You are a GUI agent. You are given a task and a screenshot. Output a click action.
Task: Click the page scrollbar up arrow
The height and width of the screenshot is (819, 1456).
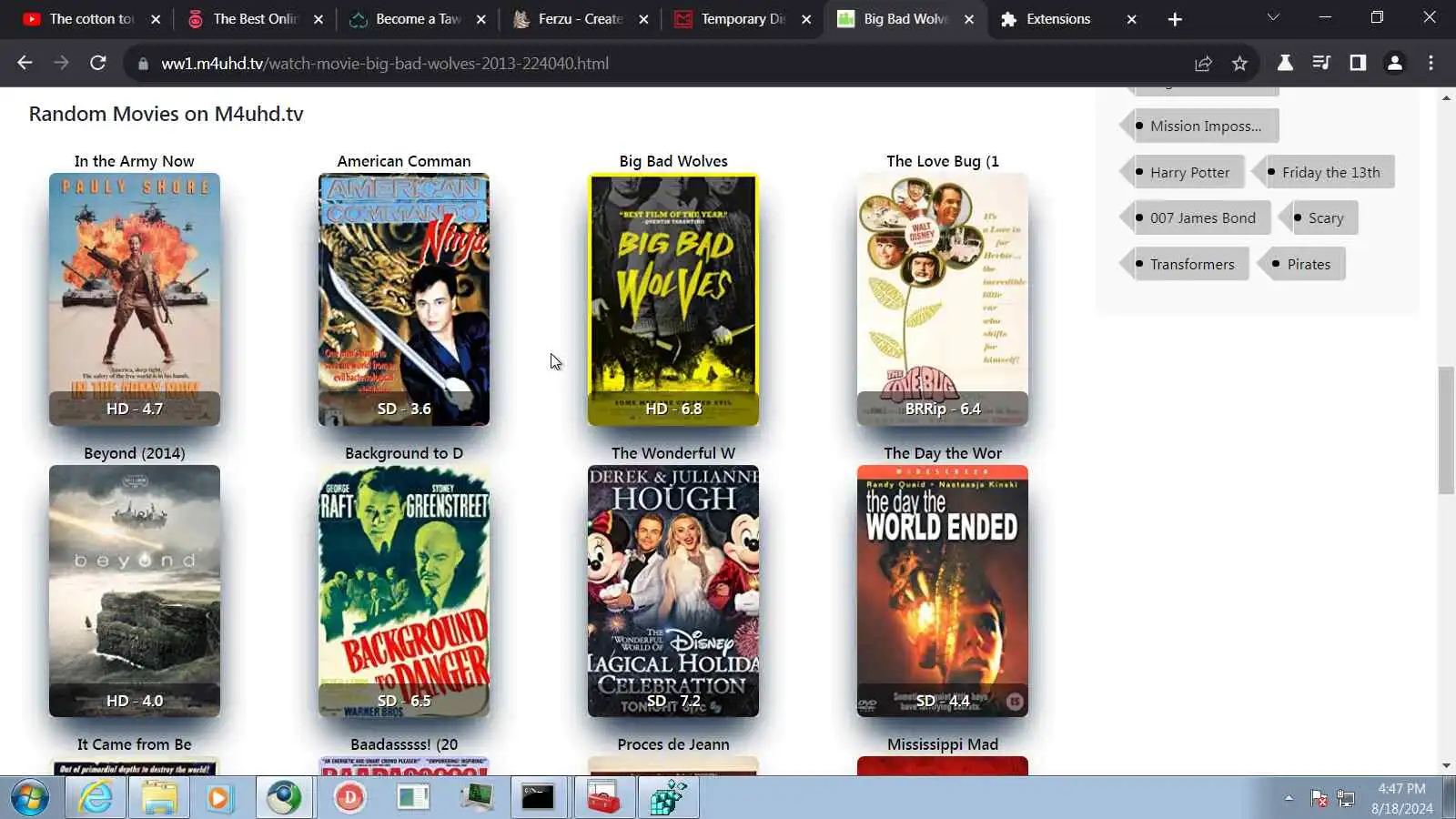click(1446, 97)
